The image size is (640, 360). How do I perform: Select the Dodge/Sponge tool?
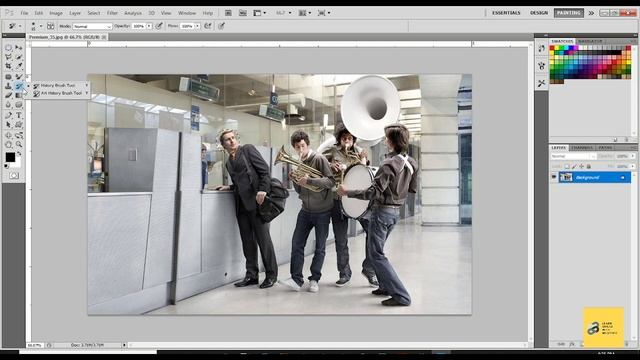(19, 105)
